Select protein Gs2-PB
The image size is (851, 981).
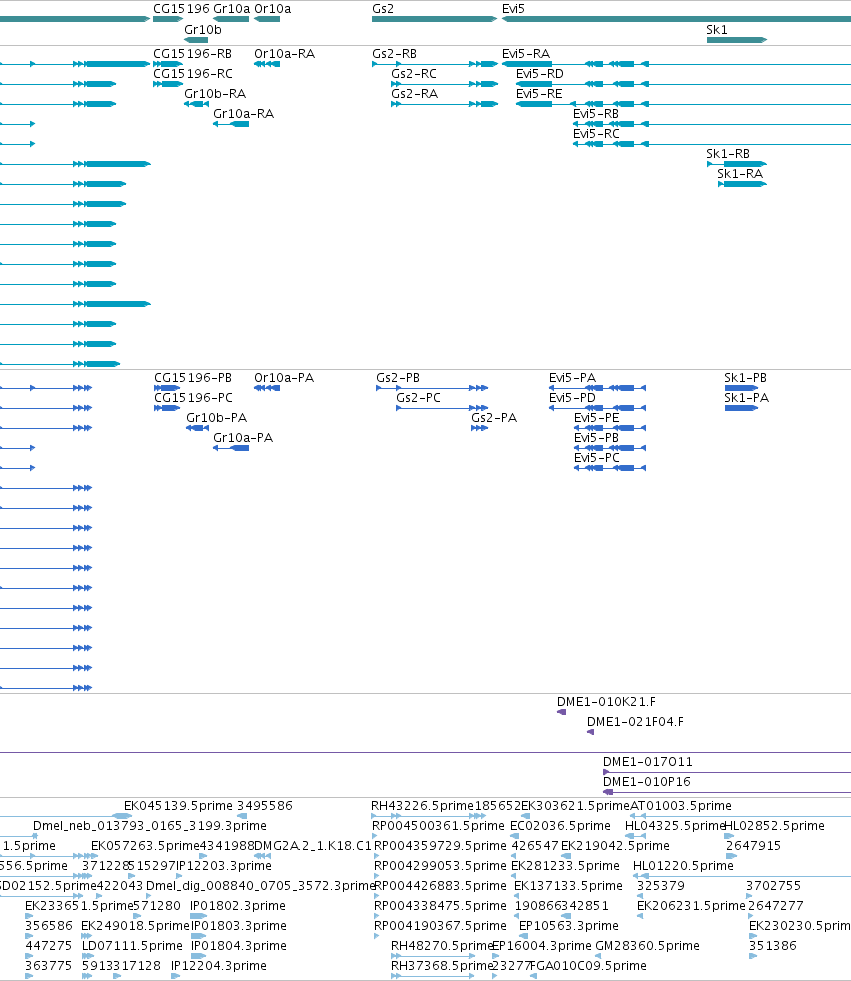click(x=398, y=378)
